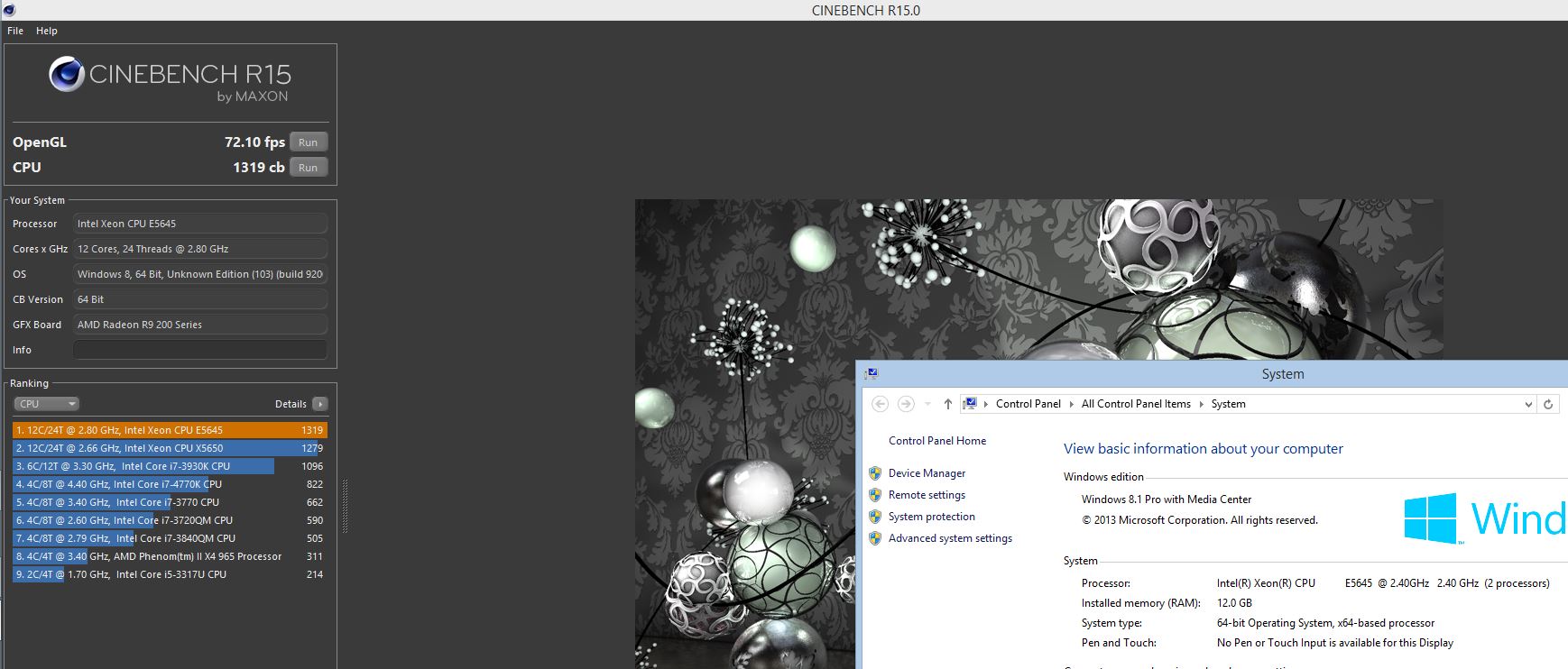Click the 1319 cb CPU score
Viewport: 1568px width, 669px height.
[x=258, y=168]
